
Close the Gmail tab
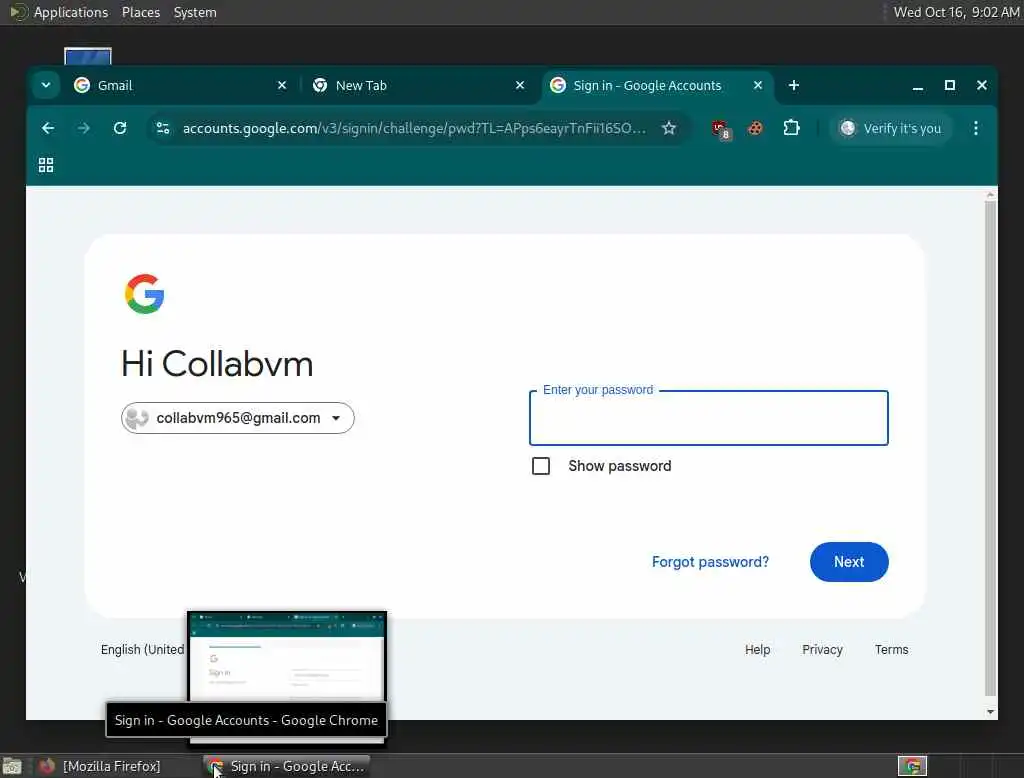[281, 86]
